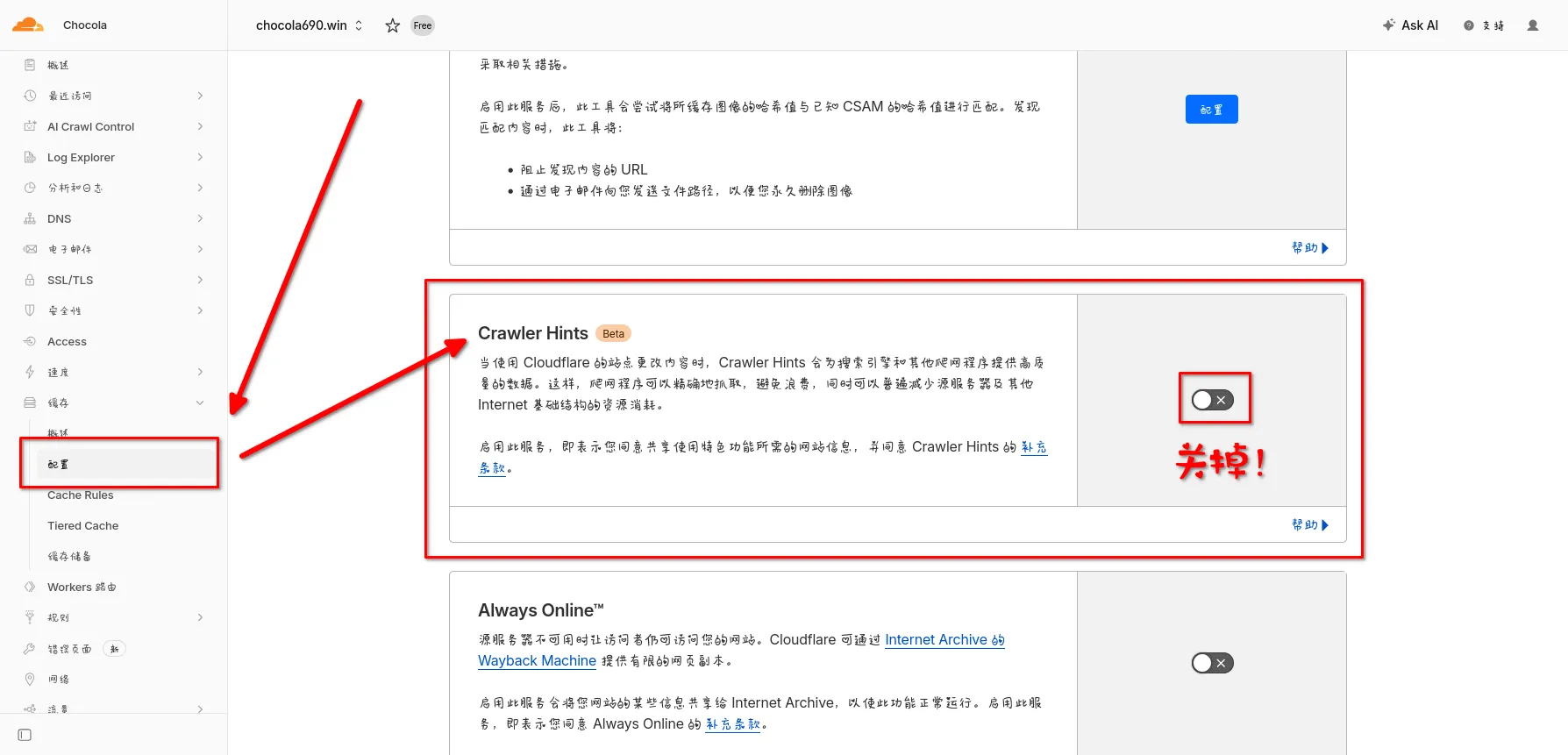Open the chocola690.win domain selector

[309, 25]
